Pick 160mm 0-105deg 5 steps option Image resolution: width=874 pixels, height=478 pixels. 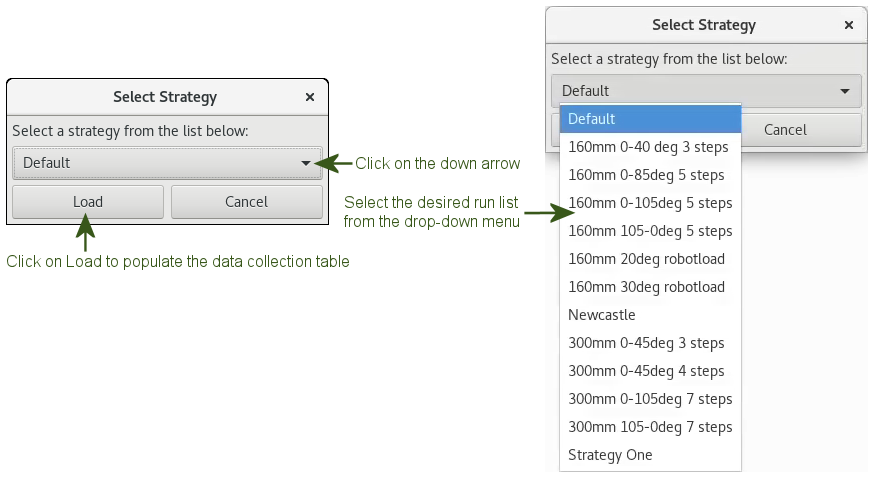coord(650,203)
